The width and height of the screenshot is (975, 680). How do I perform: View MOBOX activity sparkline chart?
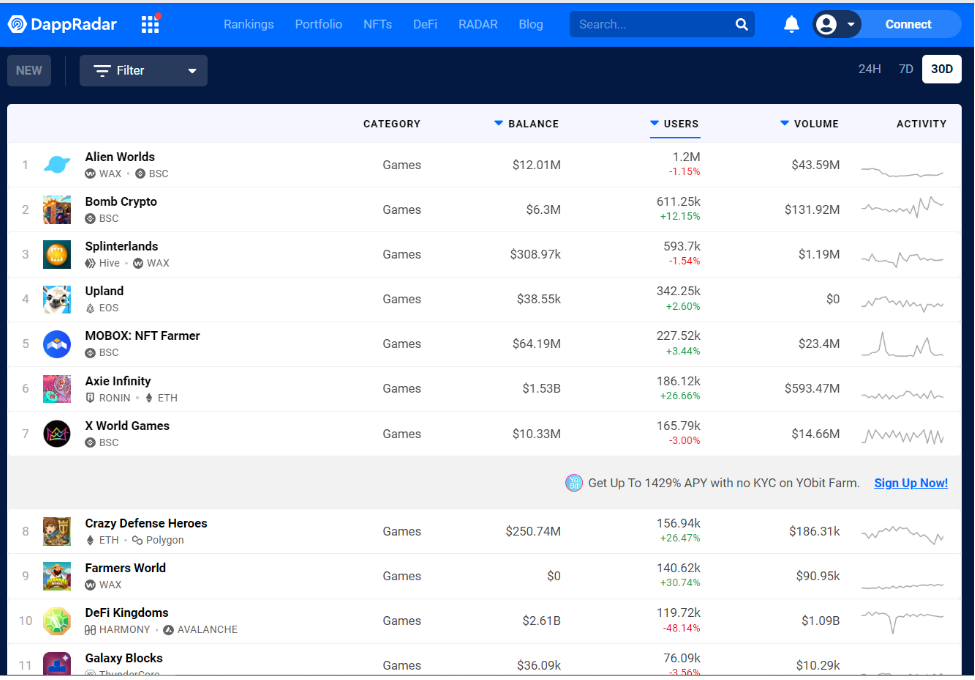coord(902,344)
